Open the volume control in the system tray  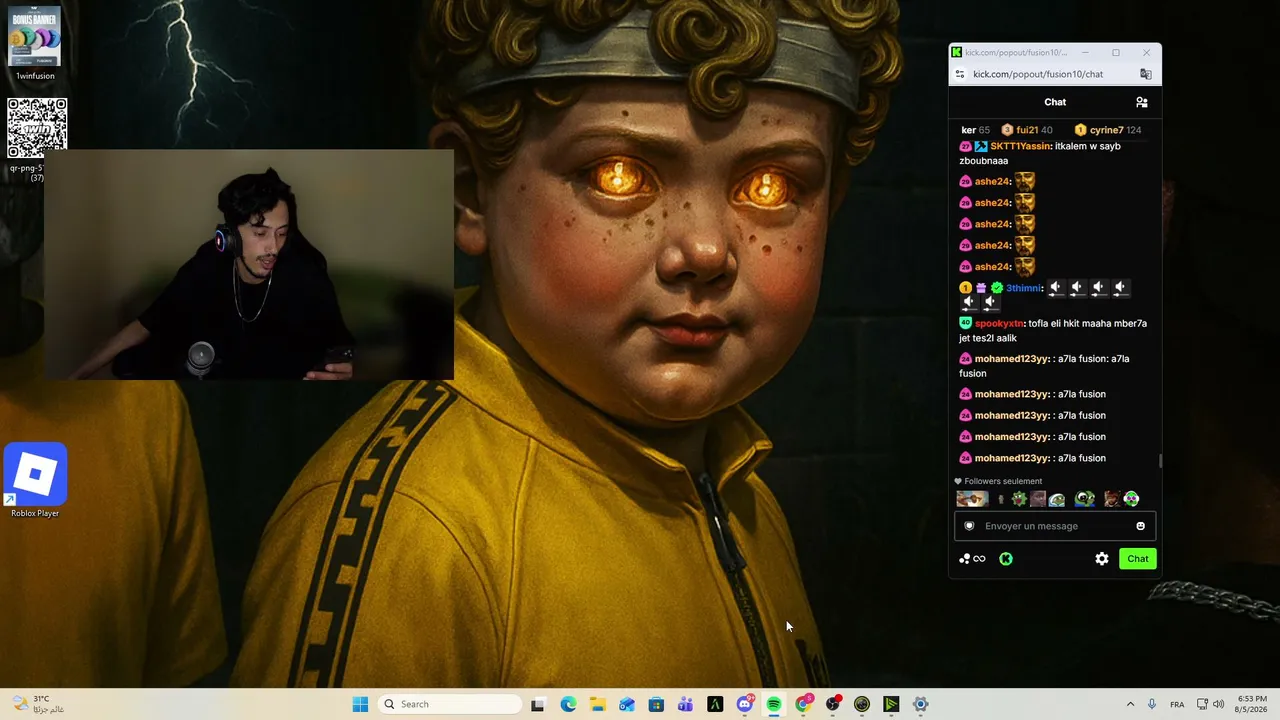coord(1219,704)
